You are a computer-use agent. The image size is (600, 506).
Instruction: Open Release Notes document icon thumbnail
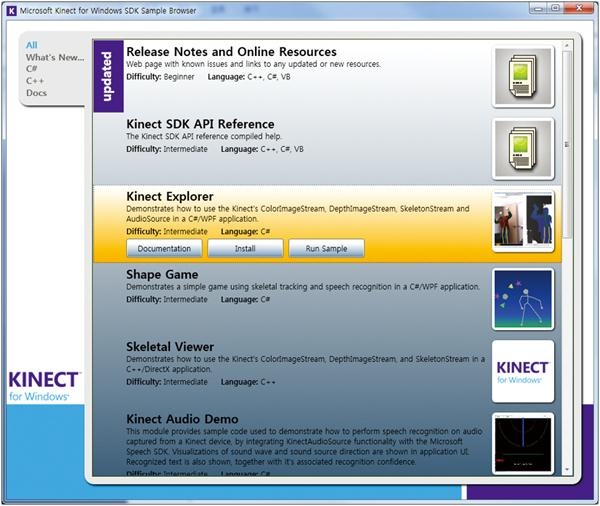(x=522, y=74)
